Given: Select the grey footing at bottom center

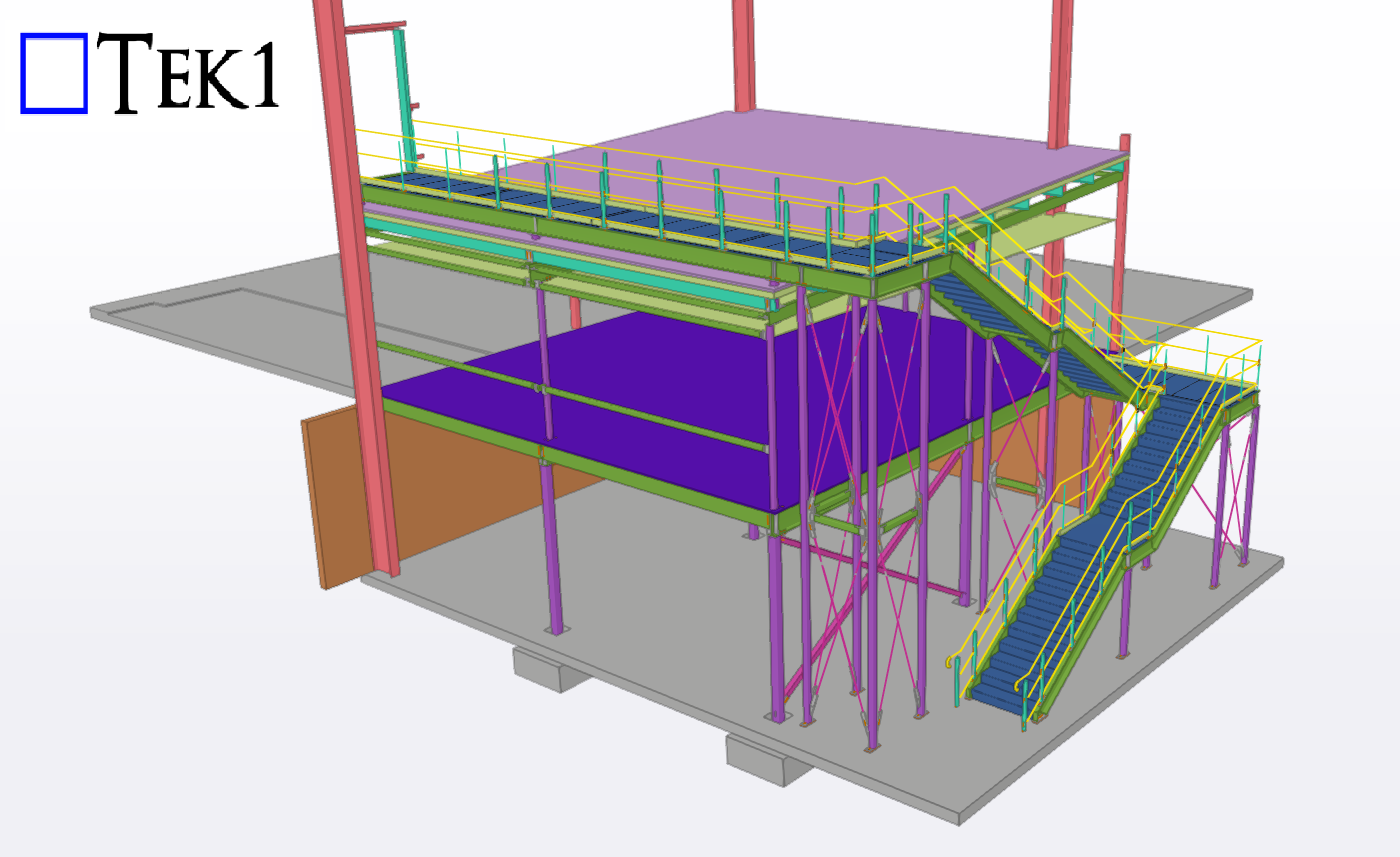Looking at the screenshot, I should 767,757.
